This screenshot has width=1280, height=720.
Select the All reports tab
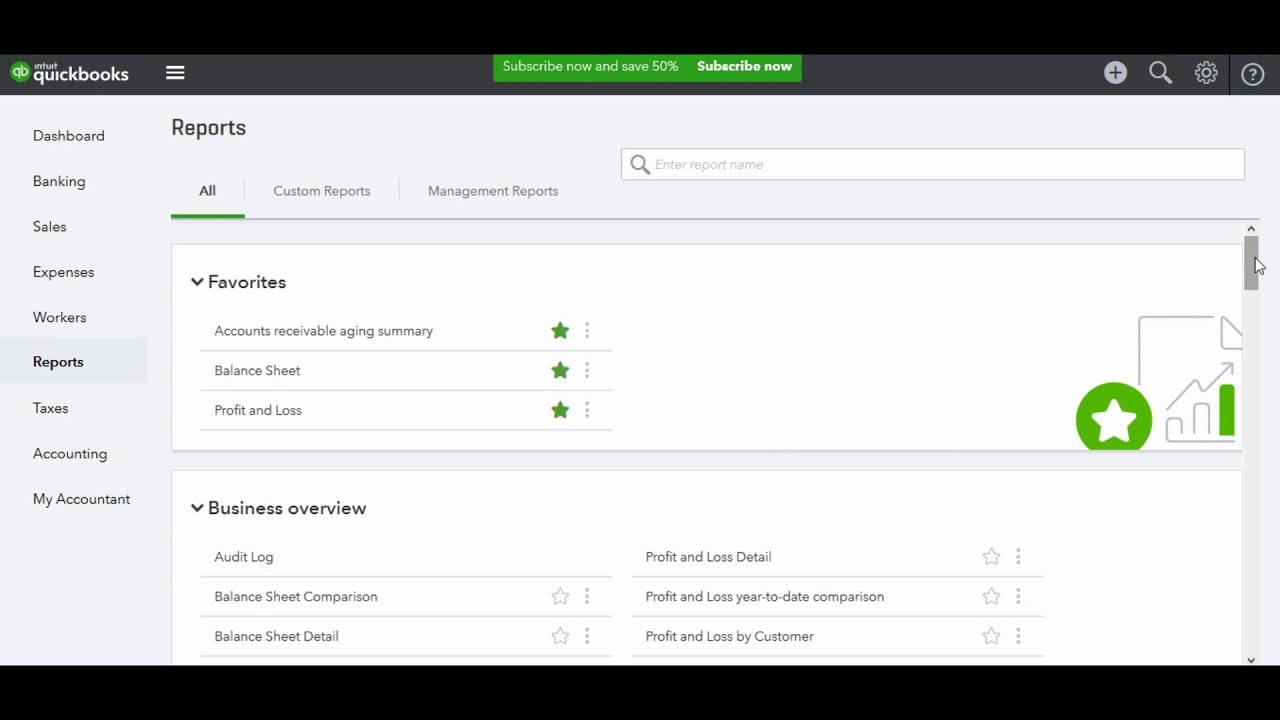click(x=207, y=191)
